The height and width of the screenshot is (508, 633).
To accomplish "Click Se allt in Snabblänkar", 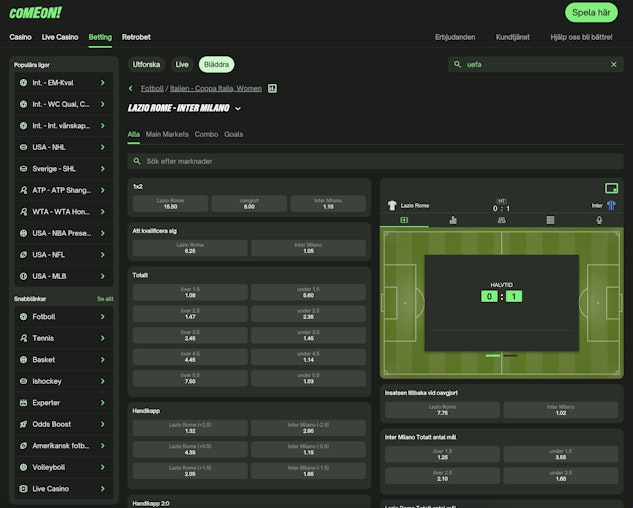I will coord(105,299).
